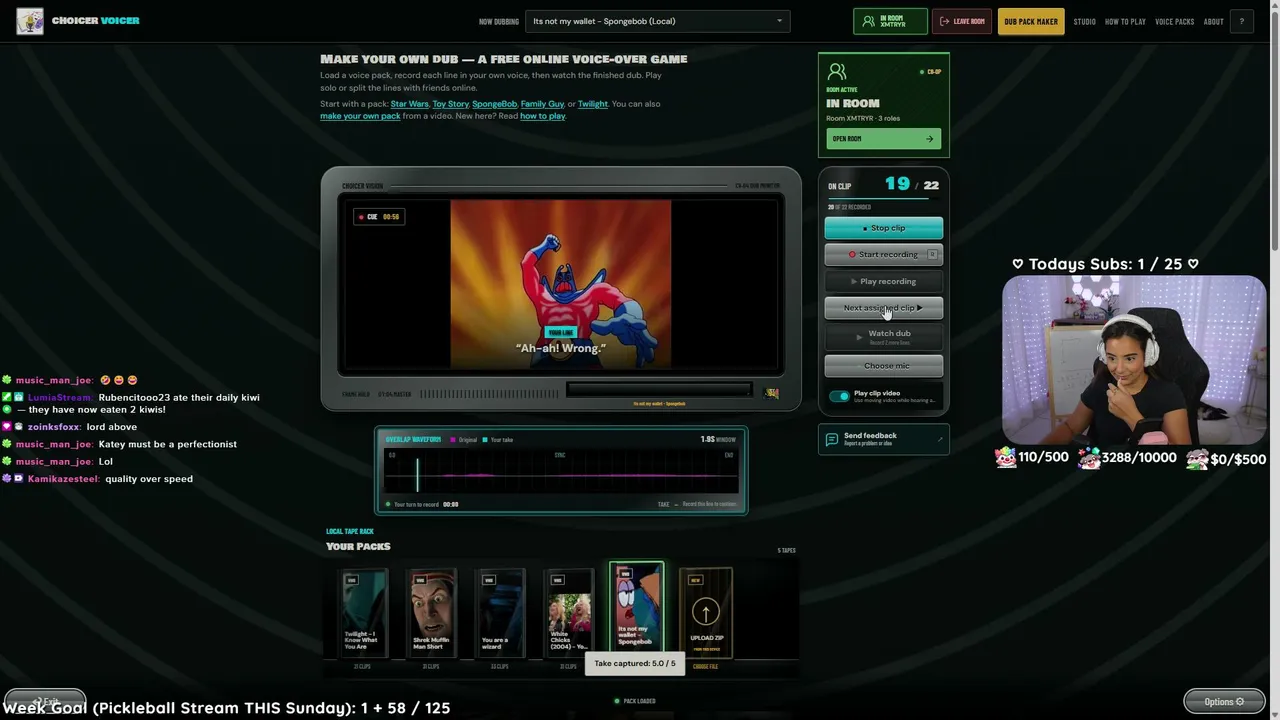1280x720 pixels.
Task: Open the Twilight pack link
Action: click(x=593, y=104)
